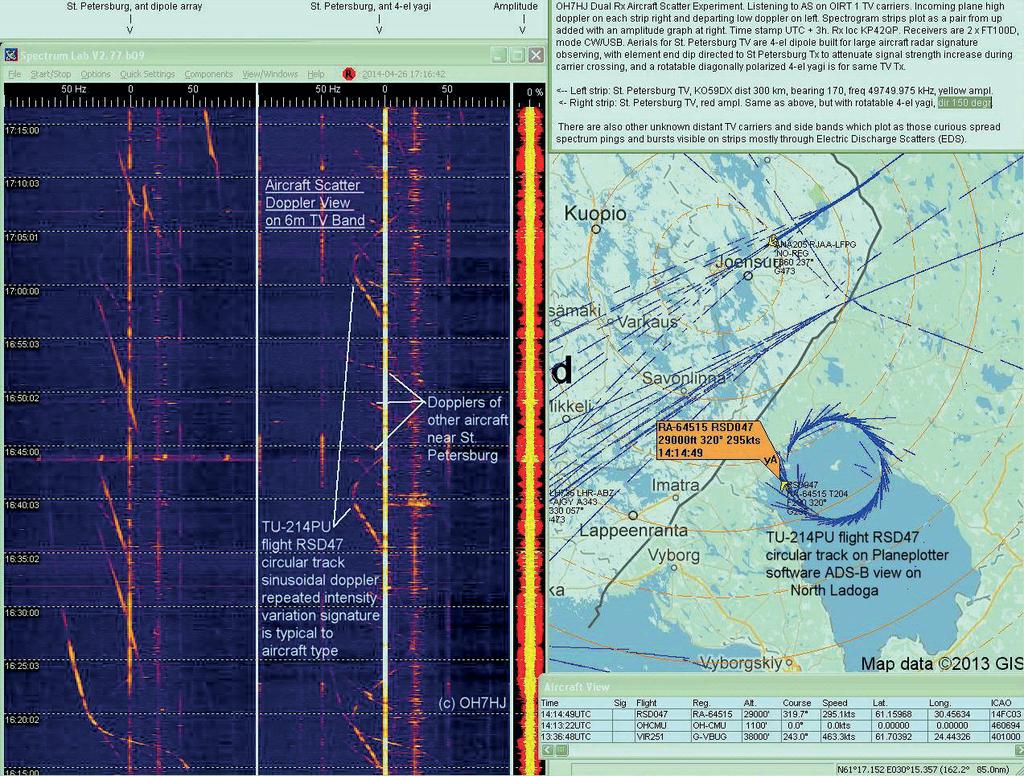The width and height of the screenshot is (1024, 776).
Task: Click the Imatra city label on map
Action: click(675, 485)
